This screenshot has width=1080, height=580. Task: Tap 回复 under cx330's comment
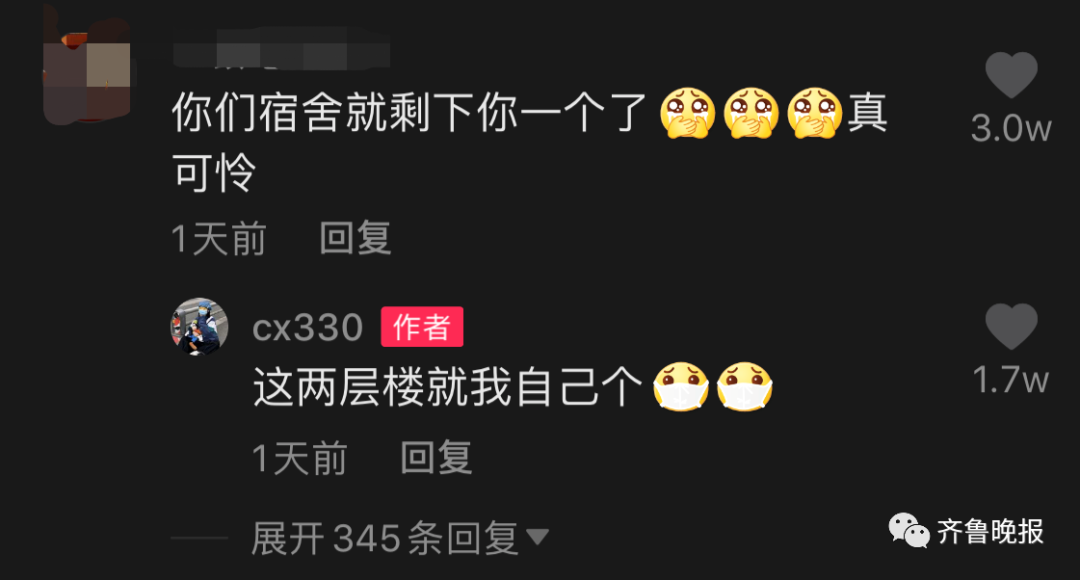click(437, 457)
